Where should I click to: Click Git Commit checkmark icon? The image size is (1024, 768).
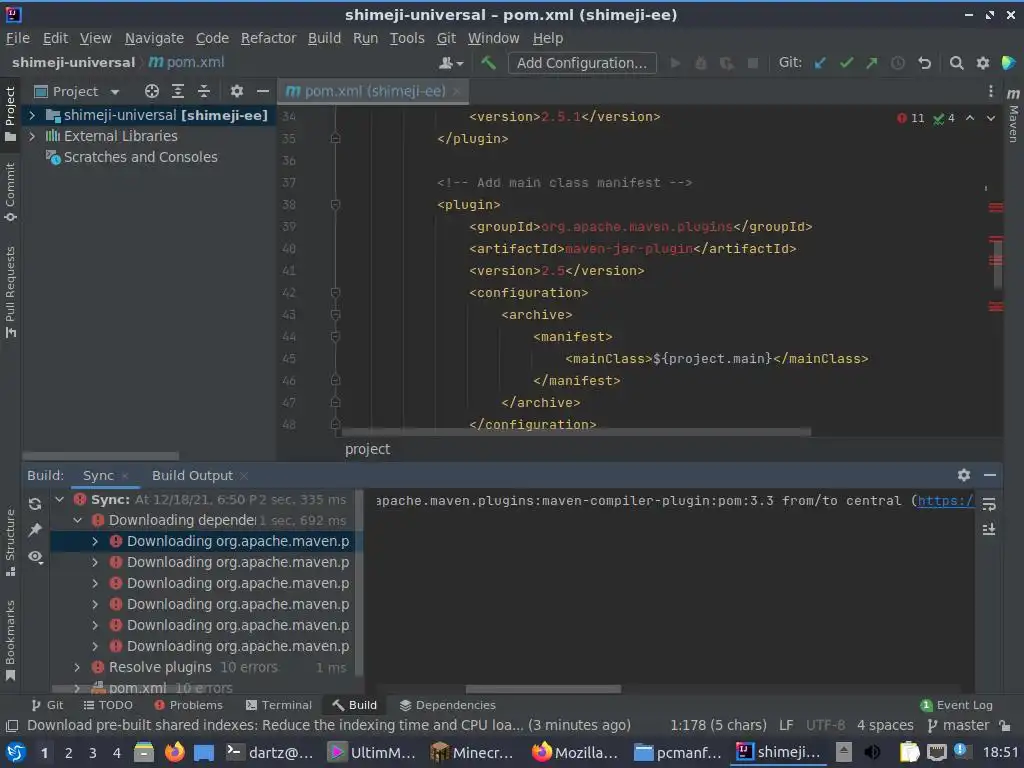(x=846, y=63)
